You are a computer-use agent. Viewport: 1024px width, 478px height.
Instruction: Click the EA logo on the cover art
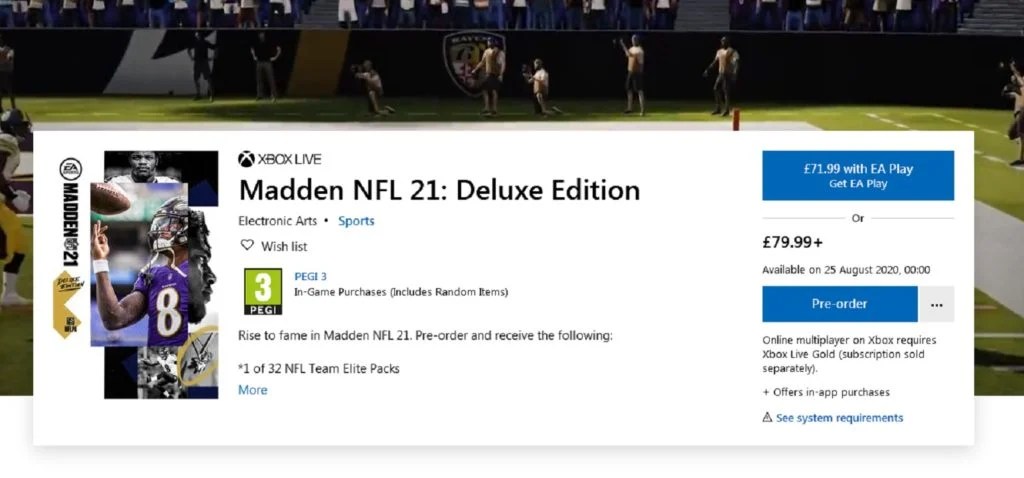[71, 169]
